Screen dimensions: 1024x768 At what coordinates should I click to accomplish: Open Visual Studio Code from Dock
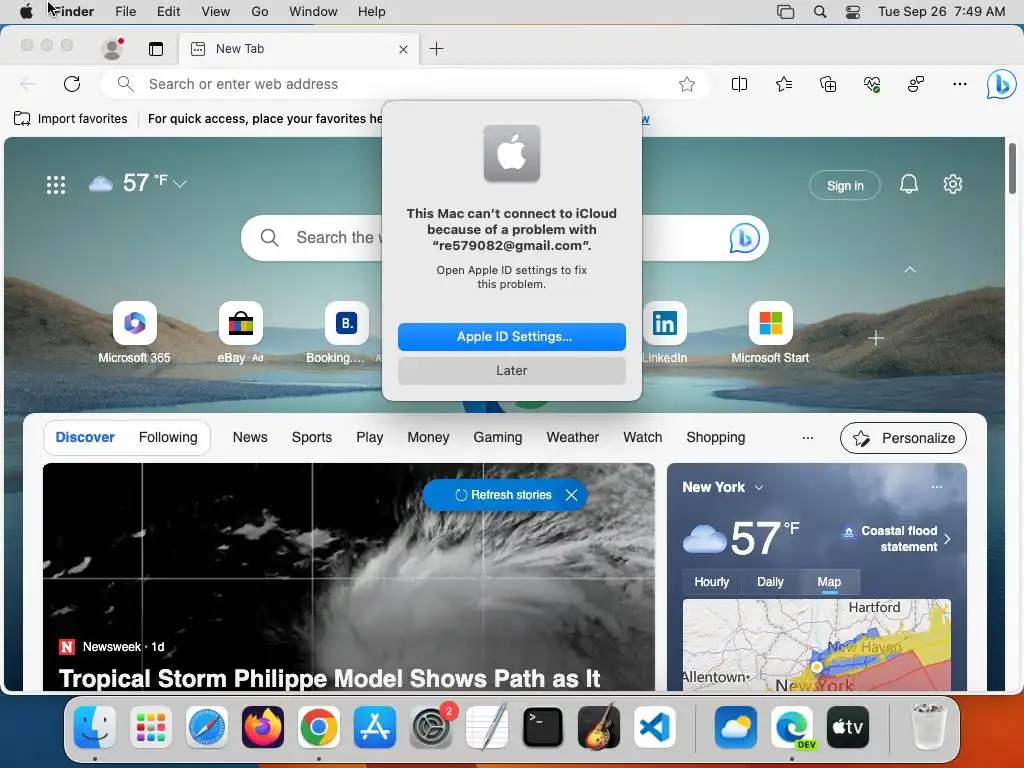[x=655, y=727]
